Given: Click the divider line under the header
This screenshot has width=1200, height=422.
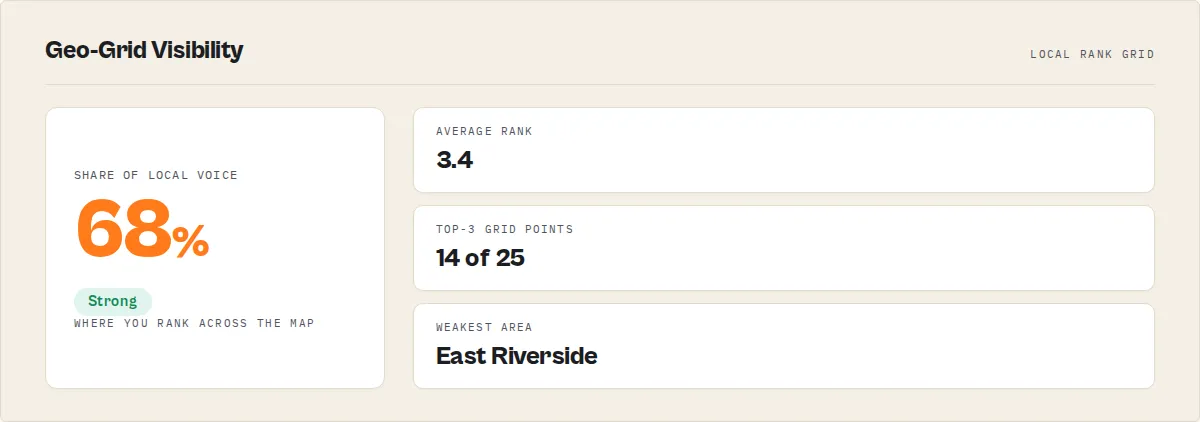Looking at the screenshot, I should [x=600, y=84].
